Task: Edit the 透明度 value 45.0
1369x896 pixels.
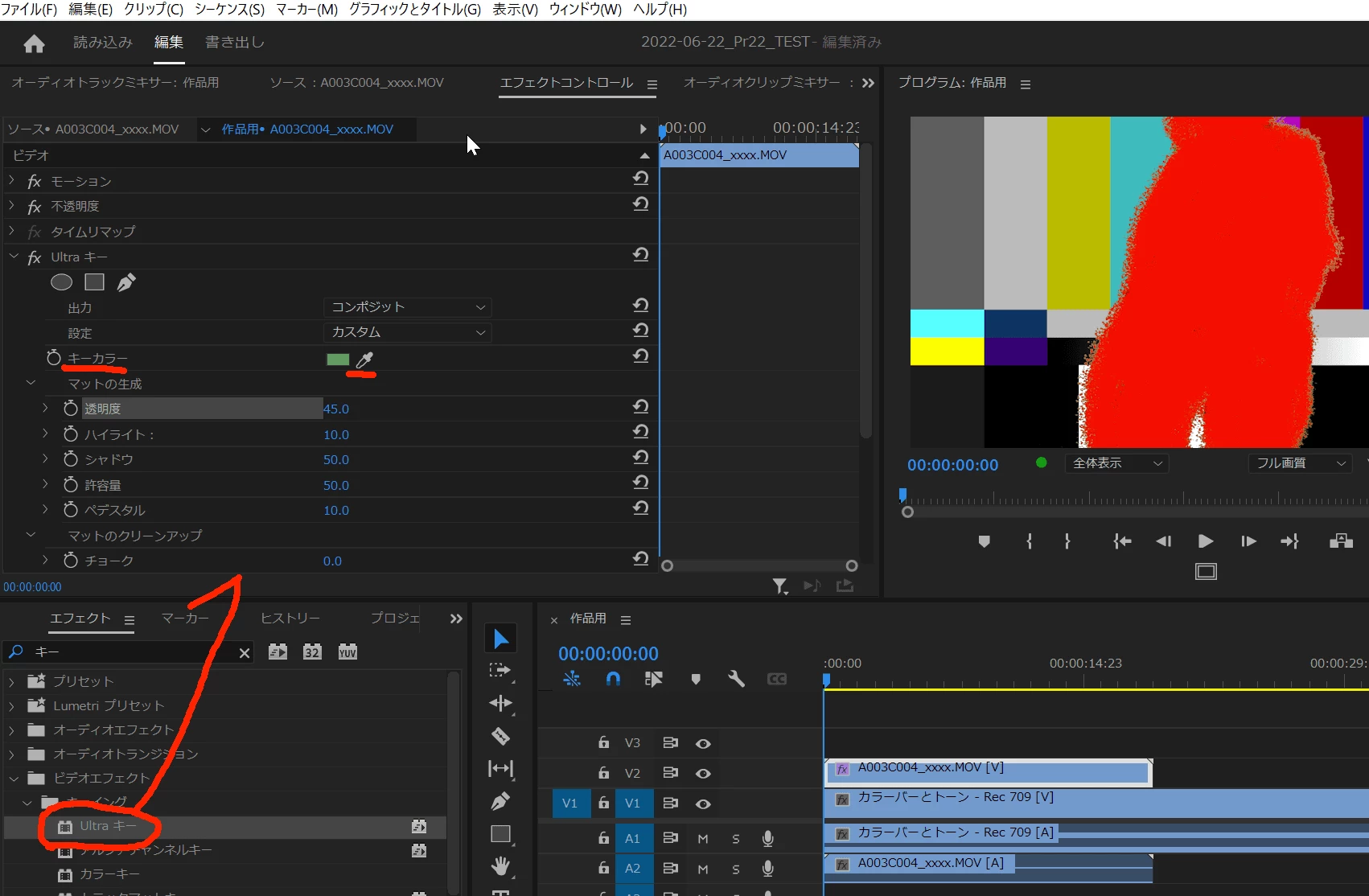Action: pyautogui.click(x=336, y=409)
